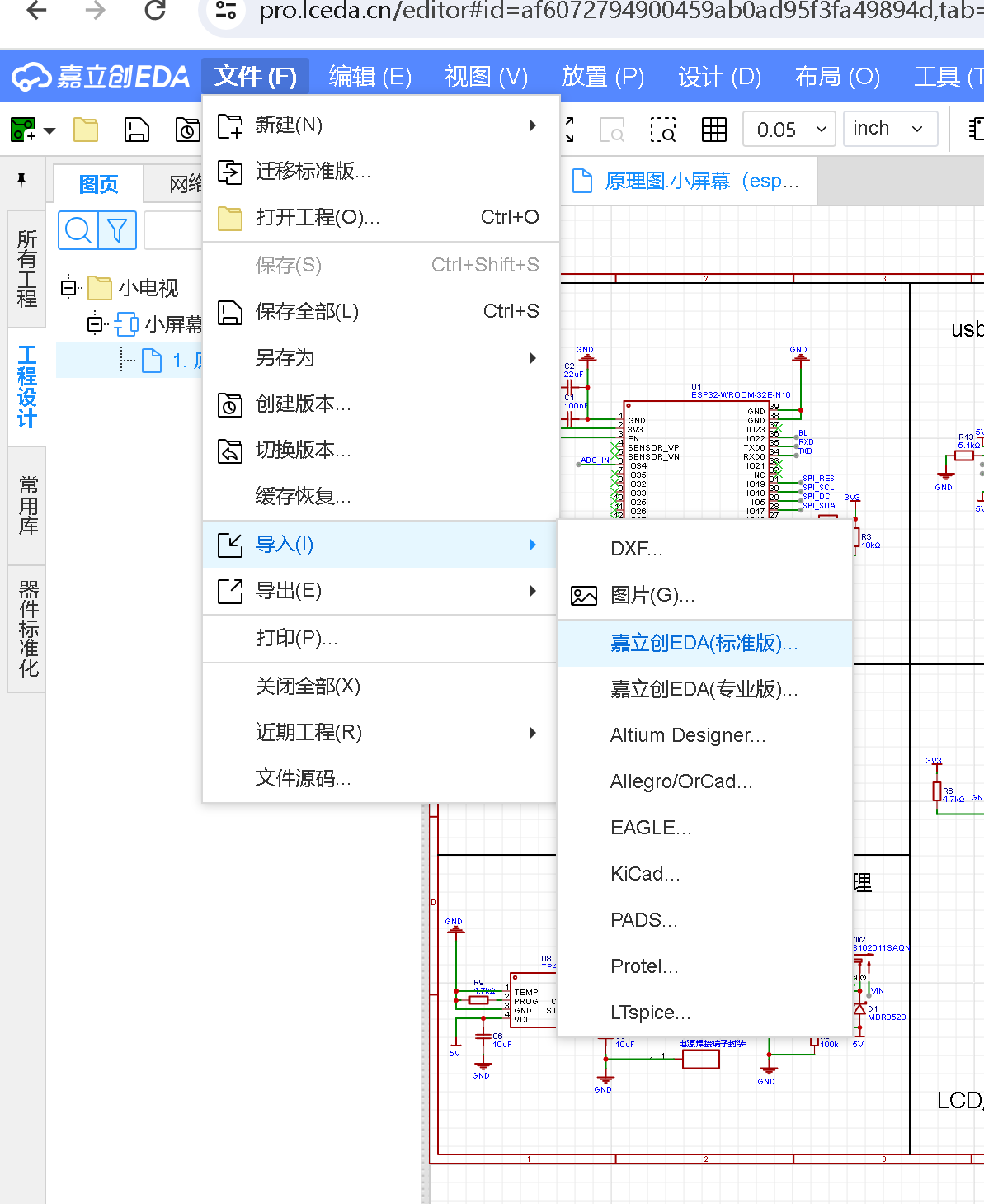Click the open folder toolbar icon

(x=86, y=130)
